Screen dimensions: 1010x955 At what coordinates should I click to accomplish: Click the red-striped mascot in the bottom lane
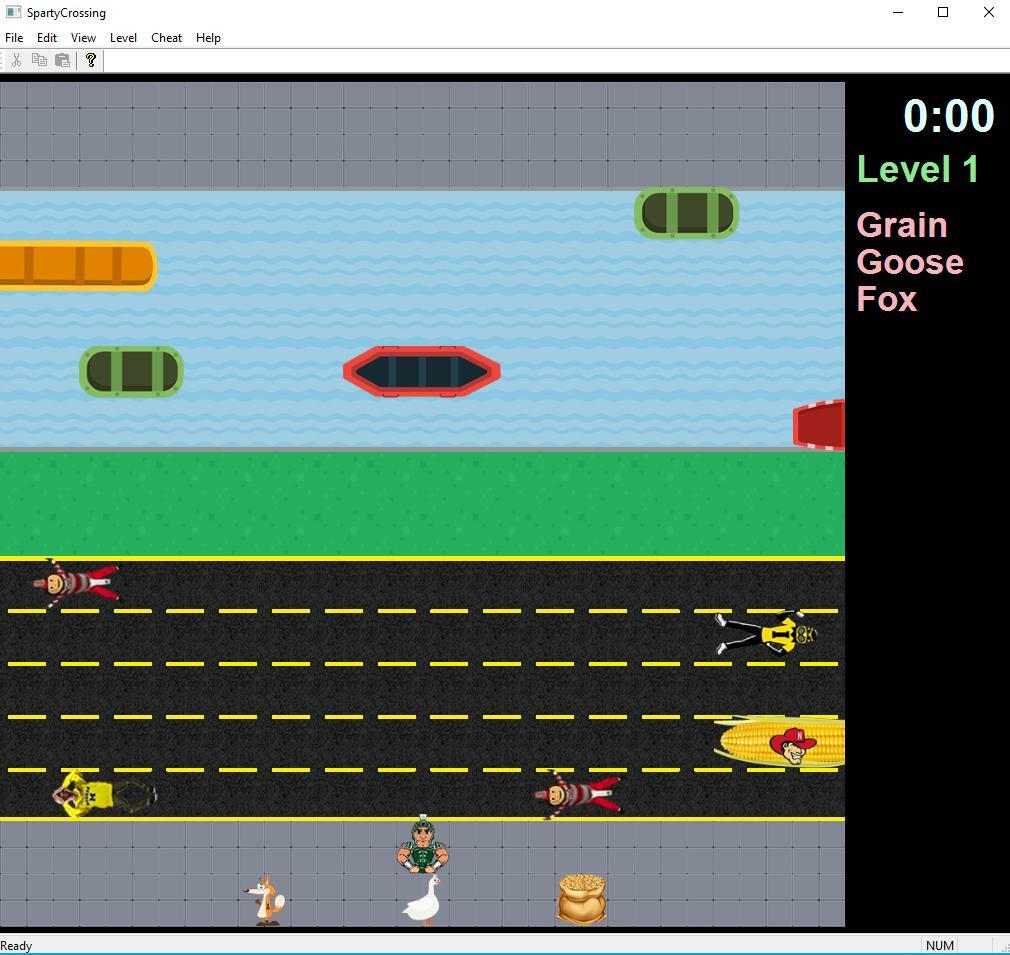pos(578,794)
